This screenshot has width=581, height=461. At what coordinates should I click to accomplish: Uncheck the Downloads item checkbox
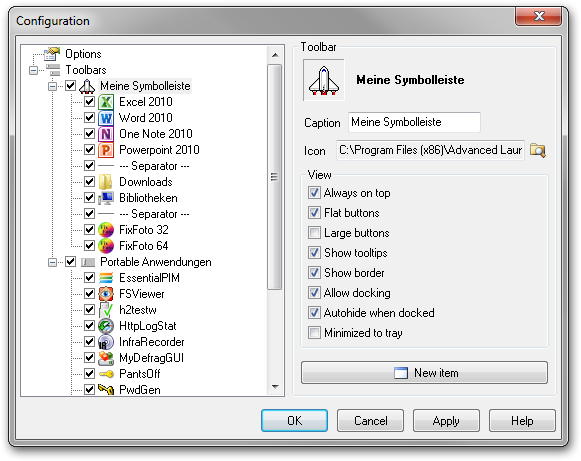[x=89, y=182]
